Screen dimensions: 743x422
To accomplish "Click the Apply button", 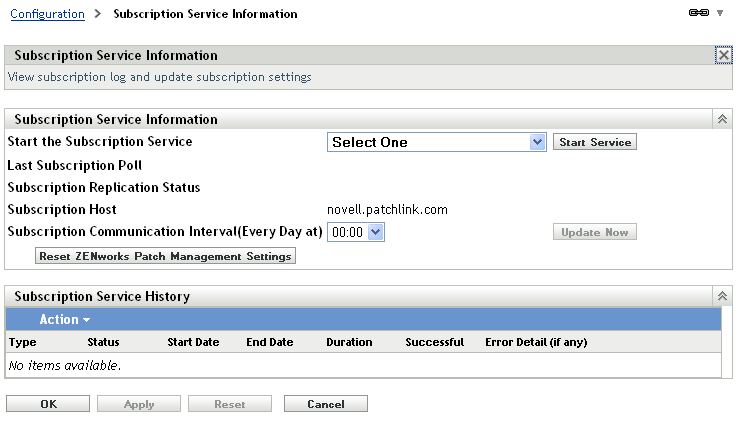I will (139, 404).
